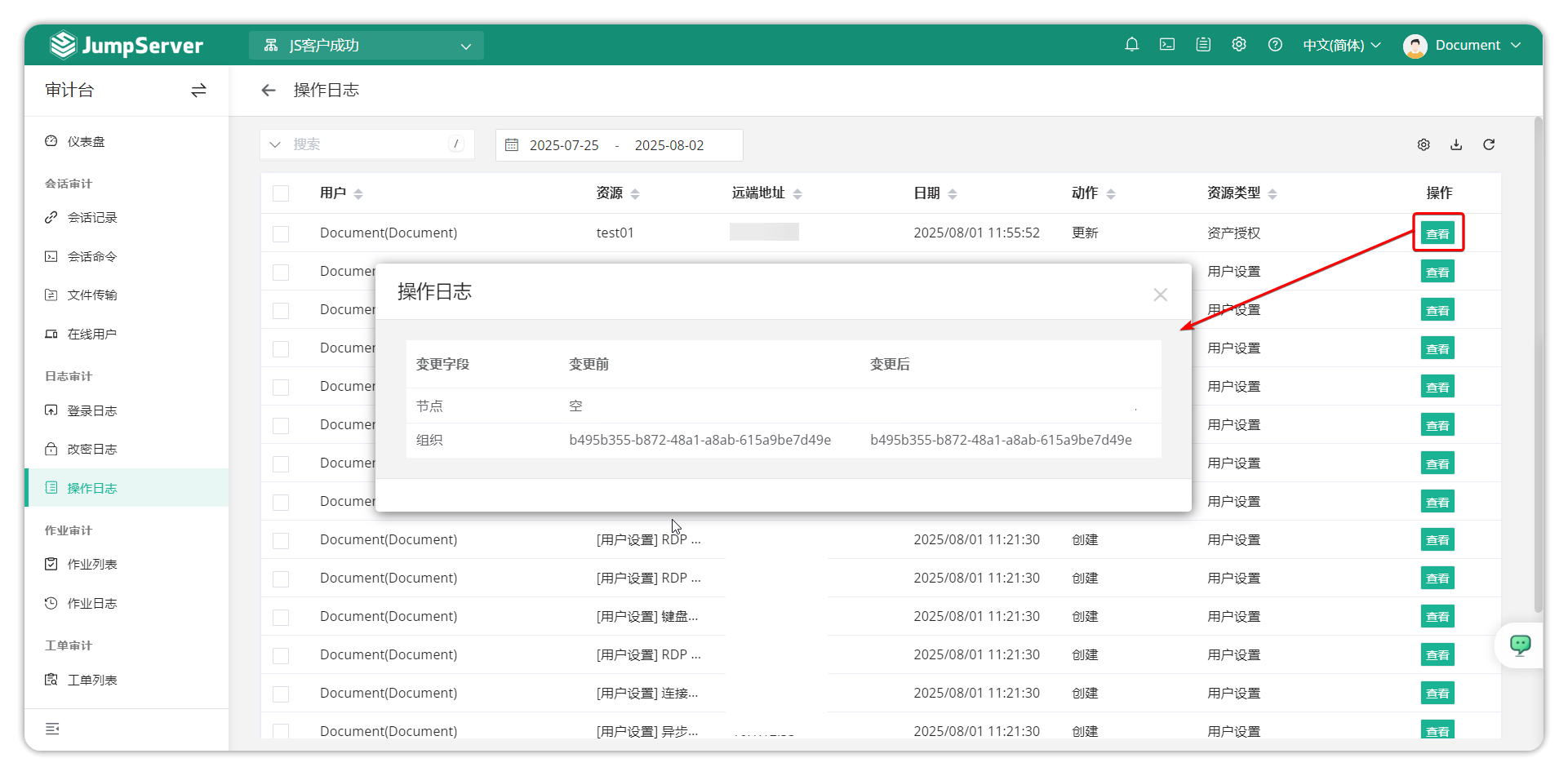This screenshot has height=767, width=1568.
Task: Focus the 搜索 search field
Action: click(367, 144)
